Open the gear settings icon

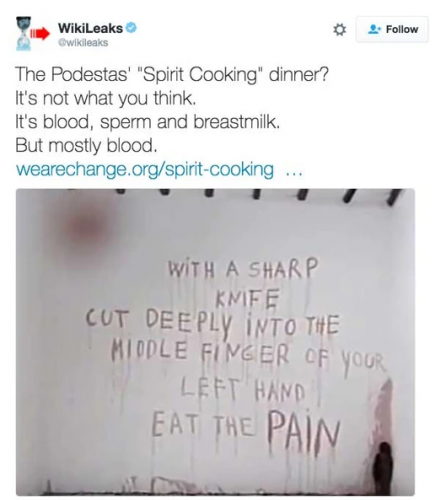pos(340,30)
